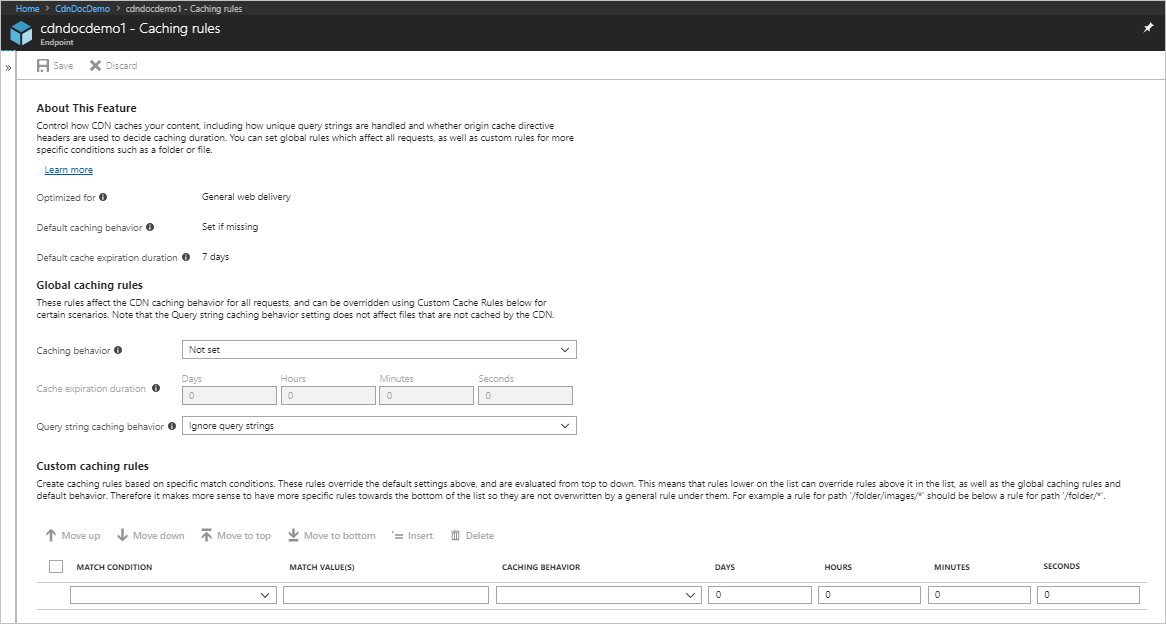Image resolution: width=1166 pixels, height=624 pixels.
Task: Discard changes using the X icon
Action: pyautogui.click(x=112, y=65)
